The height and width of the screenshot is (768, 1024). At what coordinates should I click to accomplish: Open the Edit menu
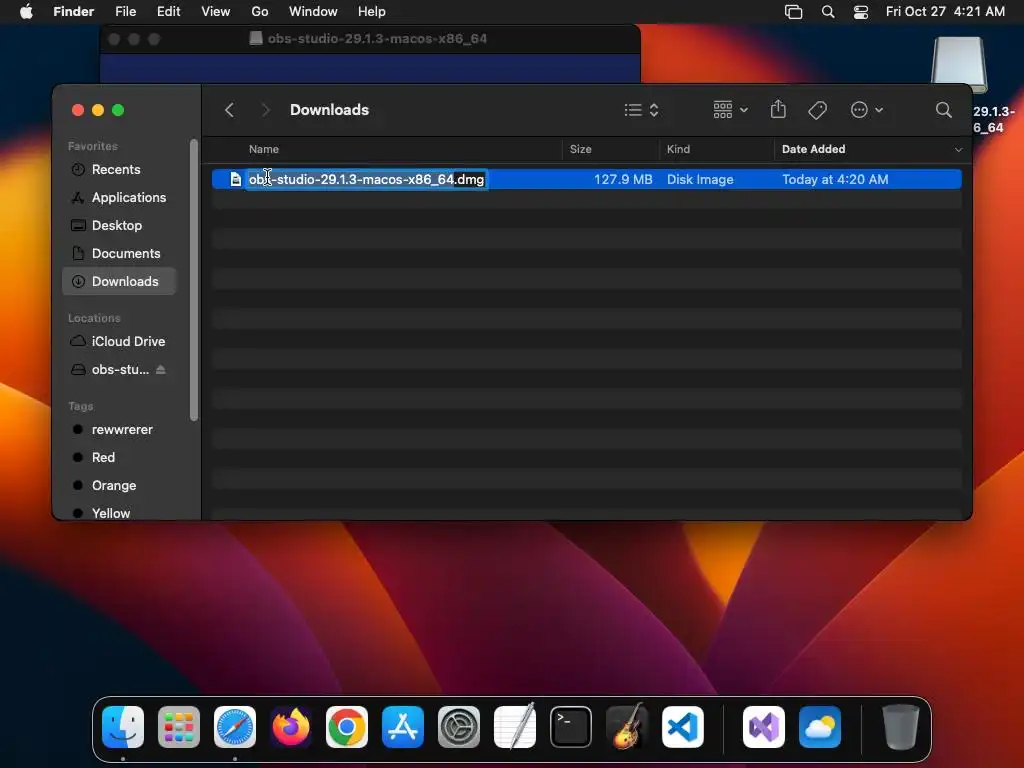pyautogui.click(x=168, y=12)
